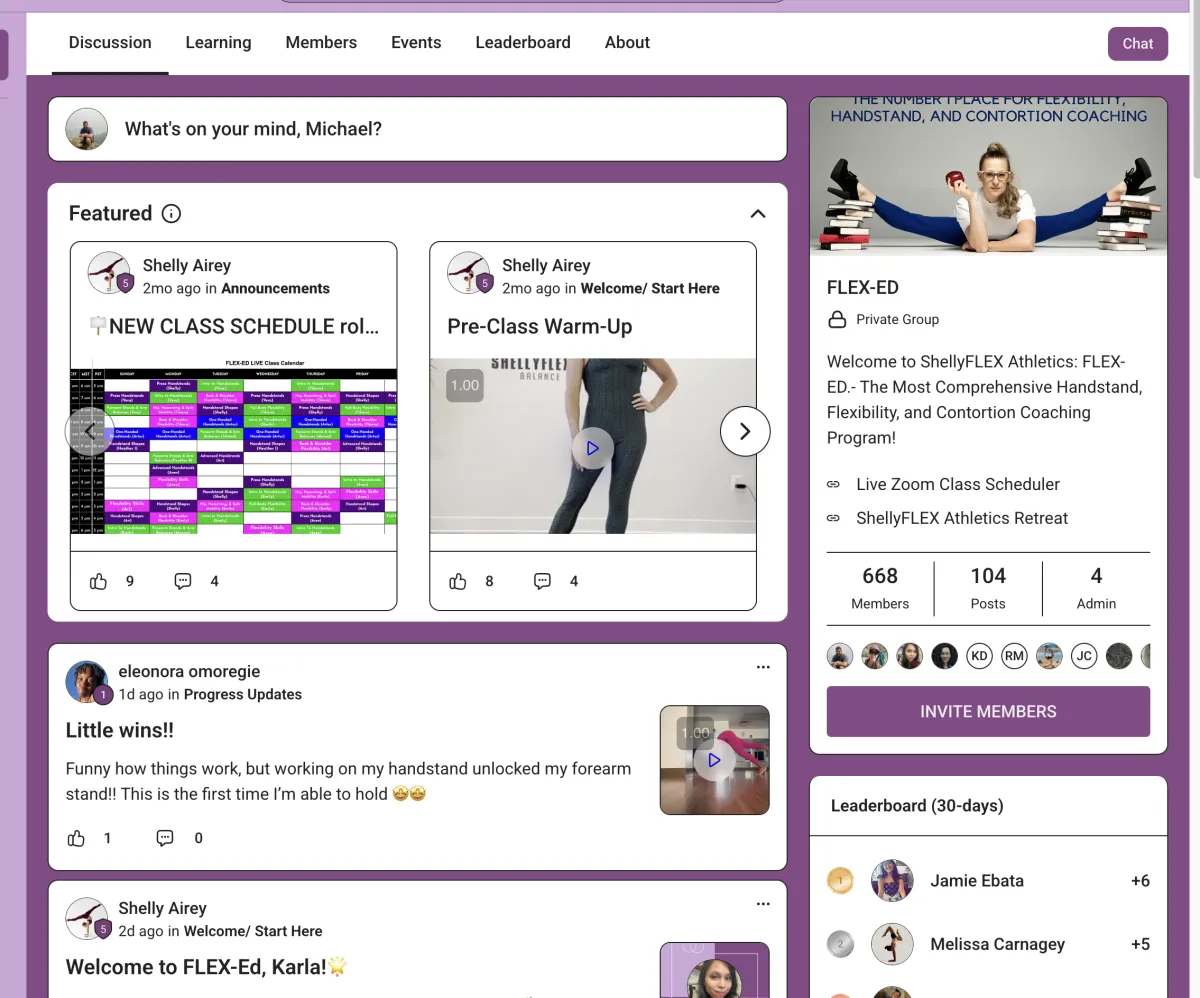Open the RM member avatar
Screen dimensions: 1200x998
(x=1014, y=656)
